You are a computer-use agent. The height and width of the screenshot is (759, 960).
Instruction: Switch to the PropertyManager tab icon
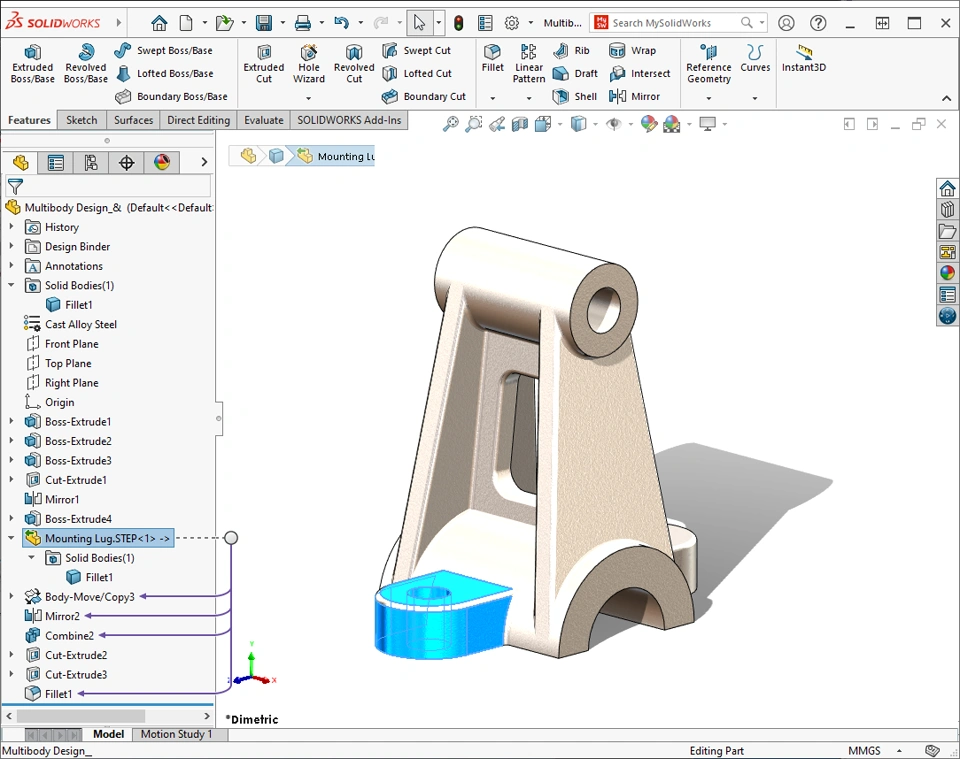[56, 163]
